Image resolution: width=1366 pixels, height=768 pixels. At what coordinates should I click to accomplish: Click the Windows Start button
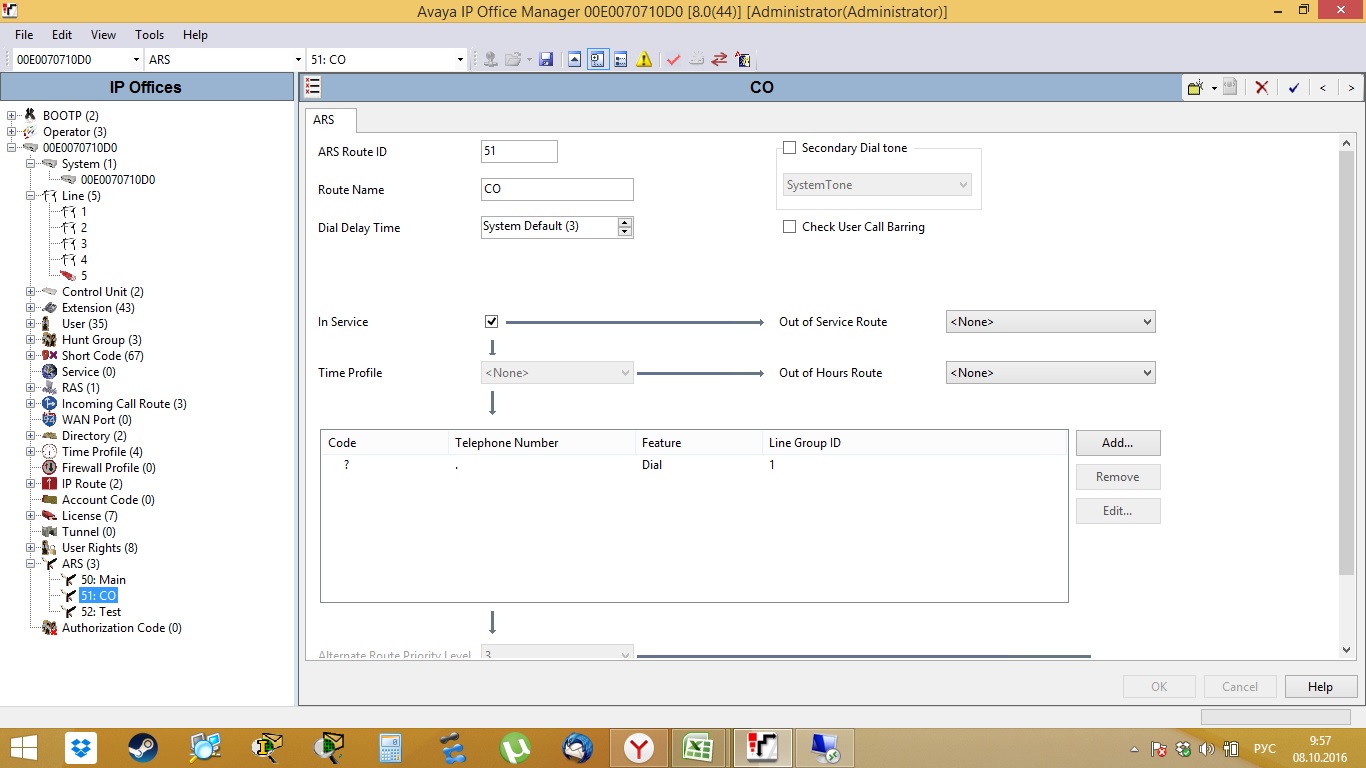tap(24, 747)
